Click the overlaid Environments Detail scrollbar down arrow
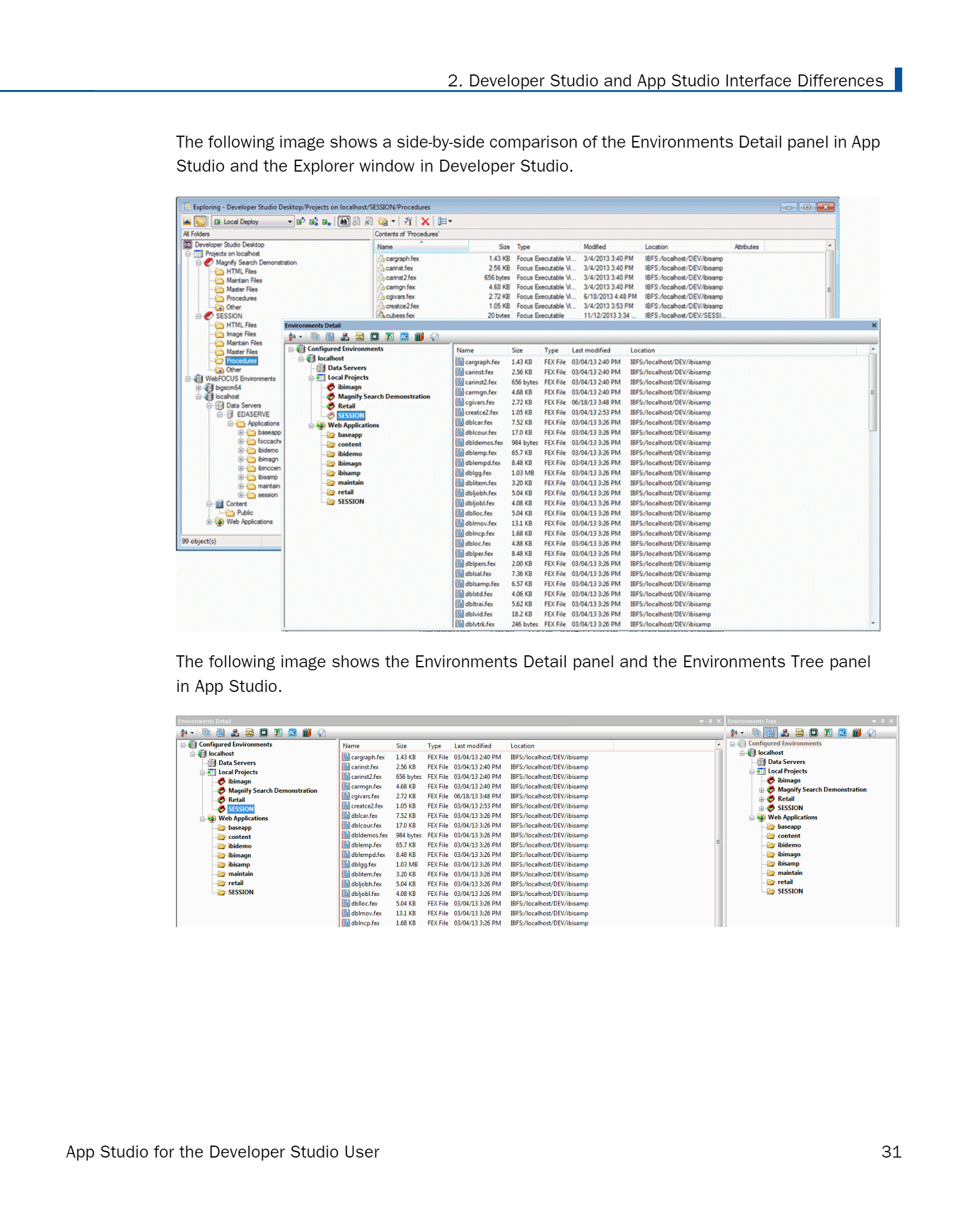 pos(873,624)
